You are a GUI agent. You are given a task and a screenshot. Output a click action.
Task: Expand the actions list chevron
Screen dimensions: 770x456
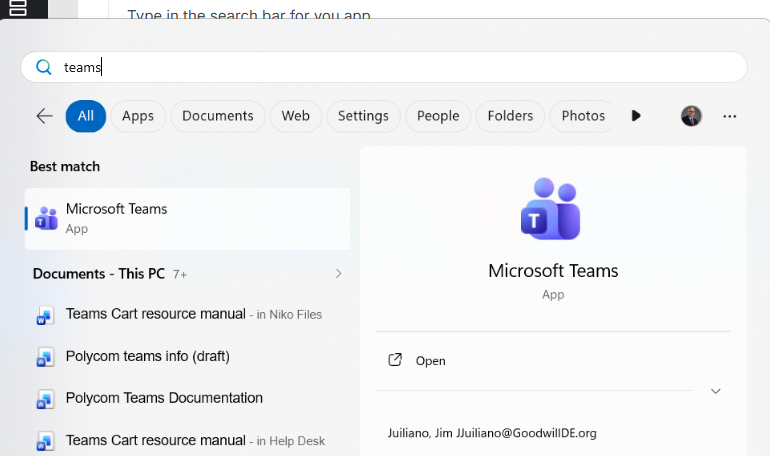(x=715, y=391)
